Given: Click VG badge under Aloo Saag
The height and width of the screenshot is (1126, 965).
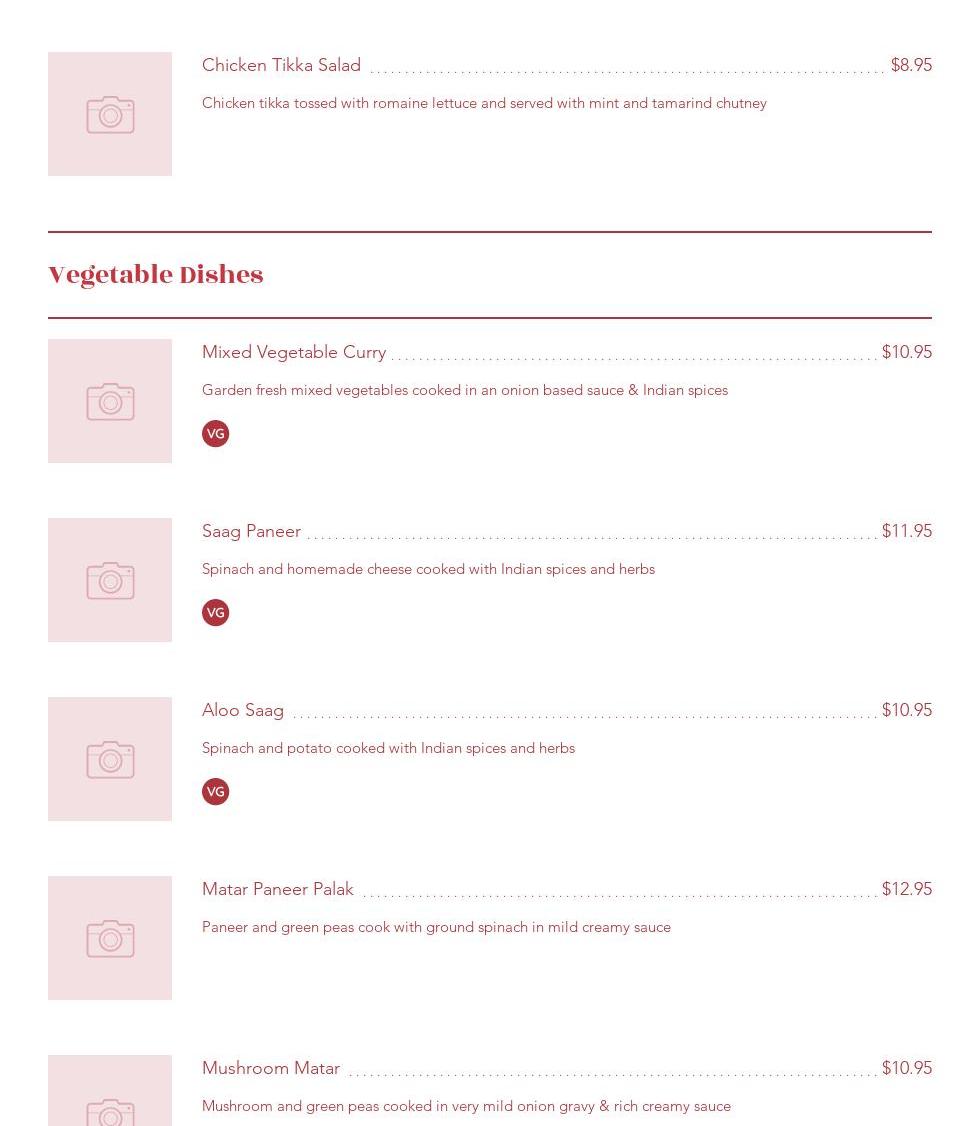Looking at the screenshot, I should 215,791.
